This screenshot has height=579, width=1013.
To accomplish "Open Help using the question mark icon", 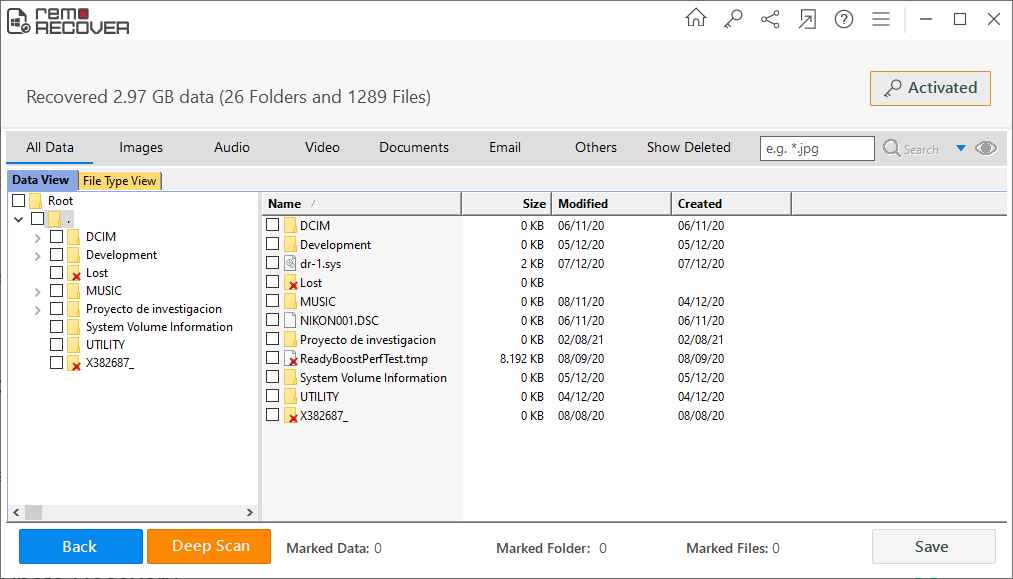I will pyautogui.click(x=844, y=18).
